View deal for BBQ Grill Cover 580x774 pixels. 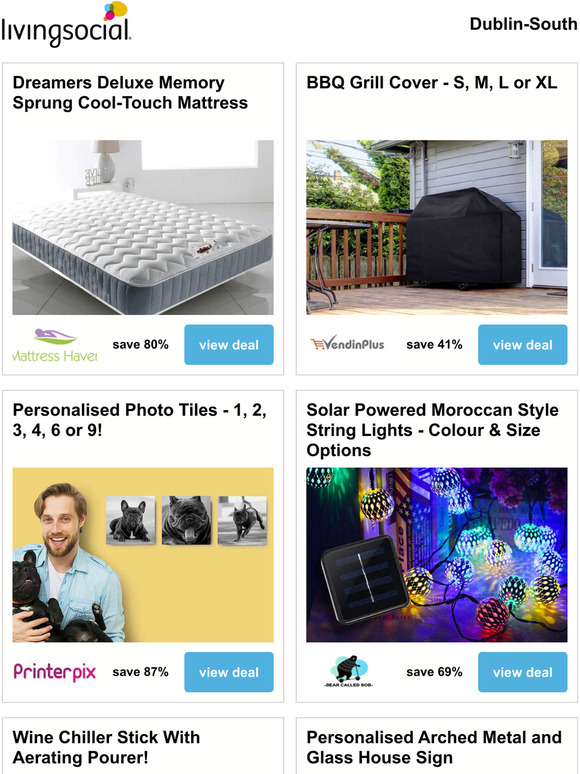(523, 345)
